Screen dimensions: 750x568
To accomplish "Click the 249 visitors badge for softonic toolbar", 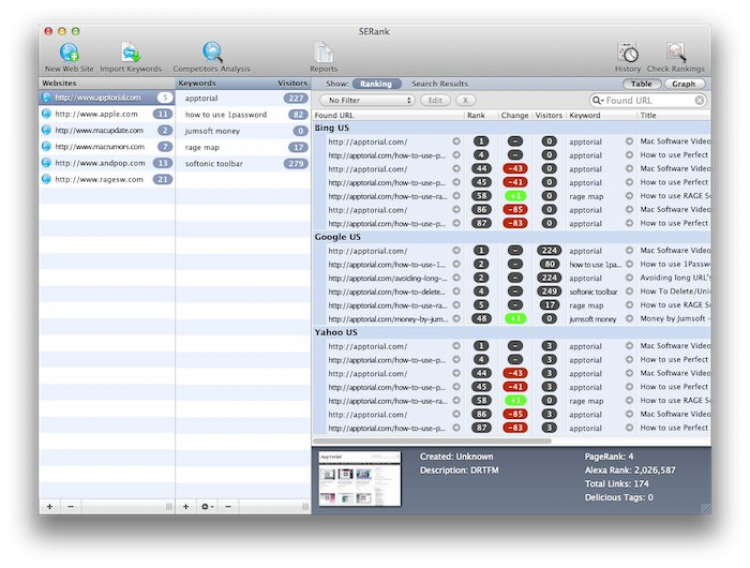I will pos(549,291).
